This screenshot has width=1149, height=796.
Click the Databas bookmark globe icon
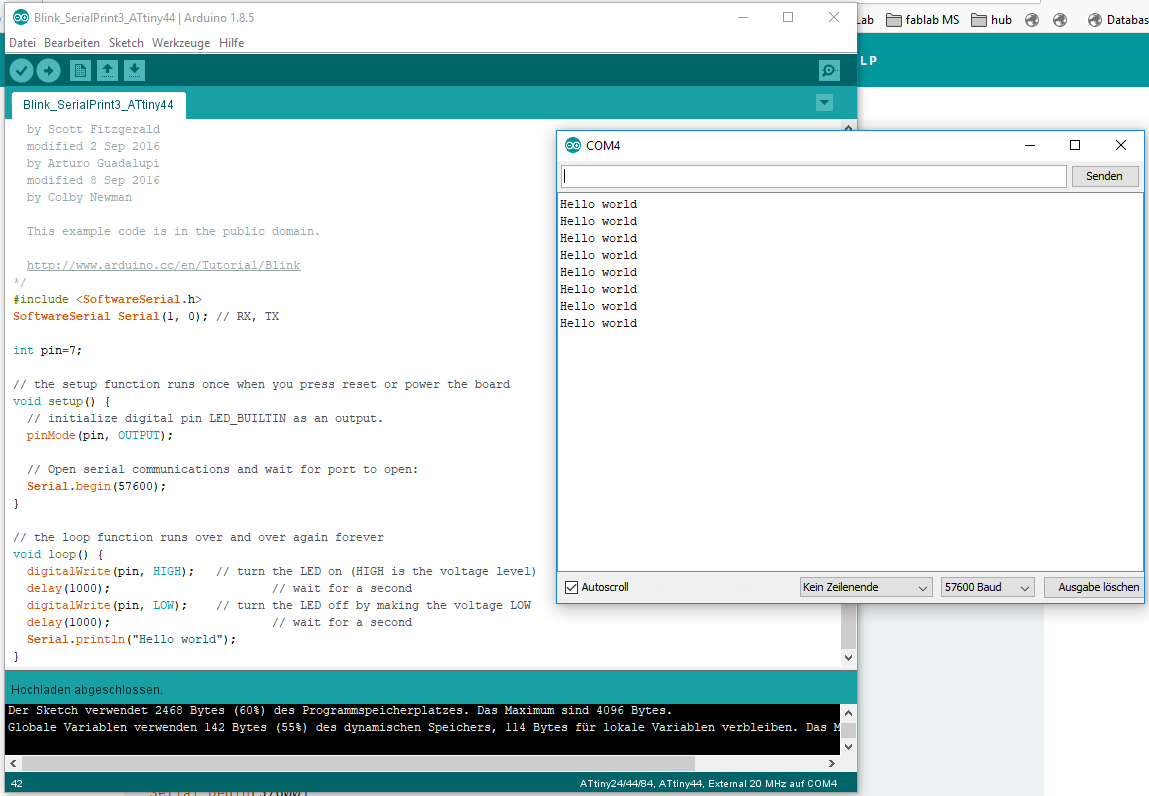coord(1095,20)
